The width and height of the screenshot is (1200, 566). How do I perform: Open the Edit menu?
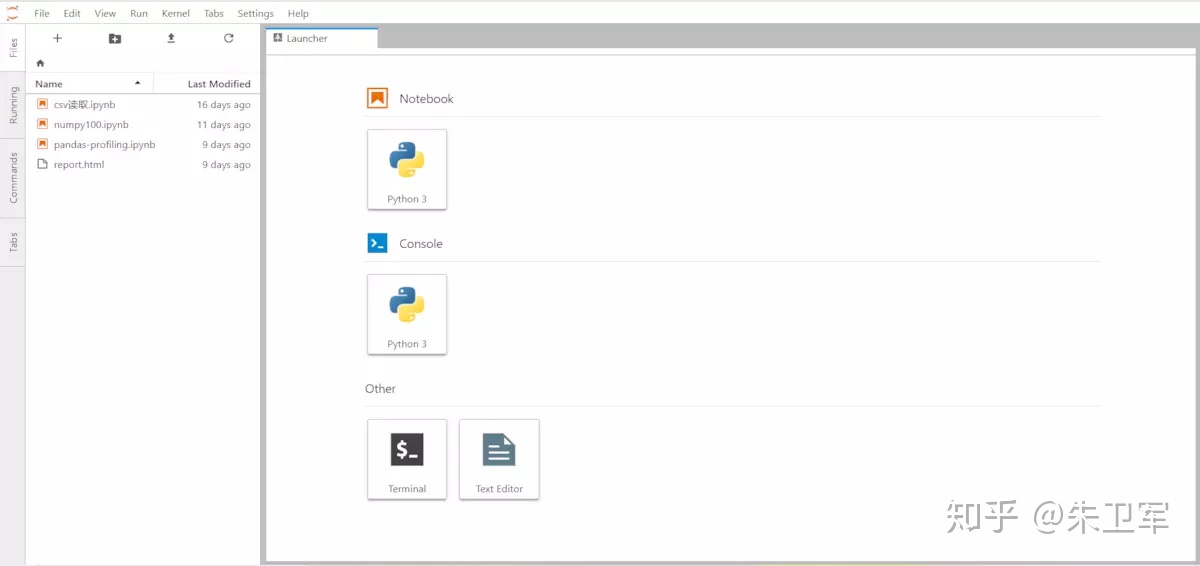click(x=72, y=13)
